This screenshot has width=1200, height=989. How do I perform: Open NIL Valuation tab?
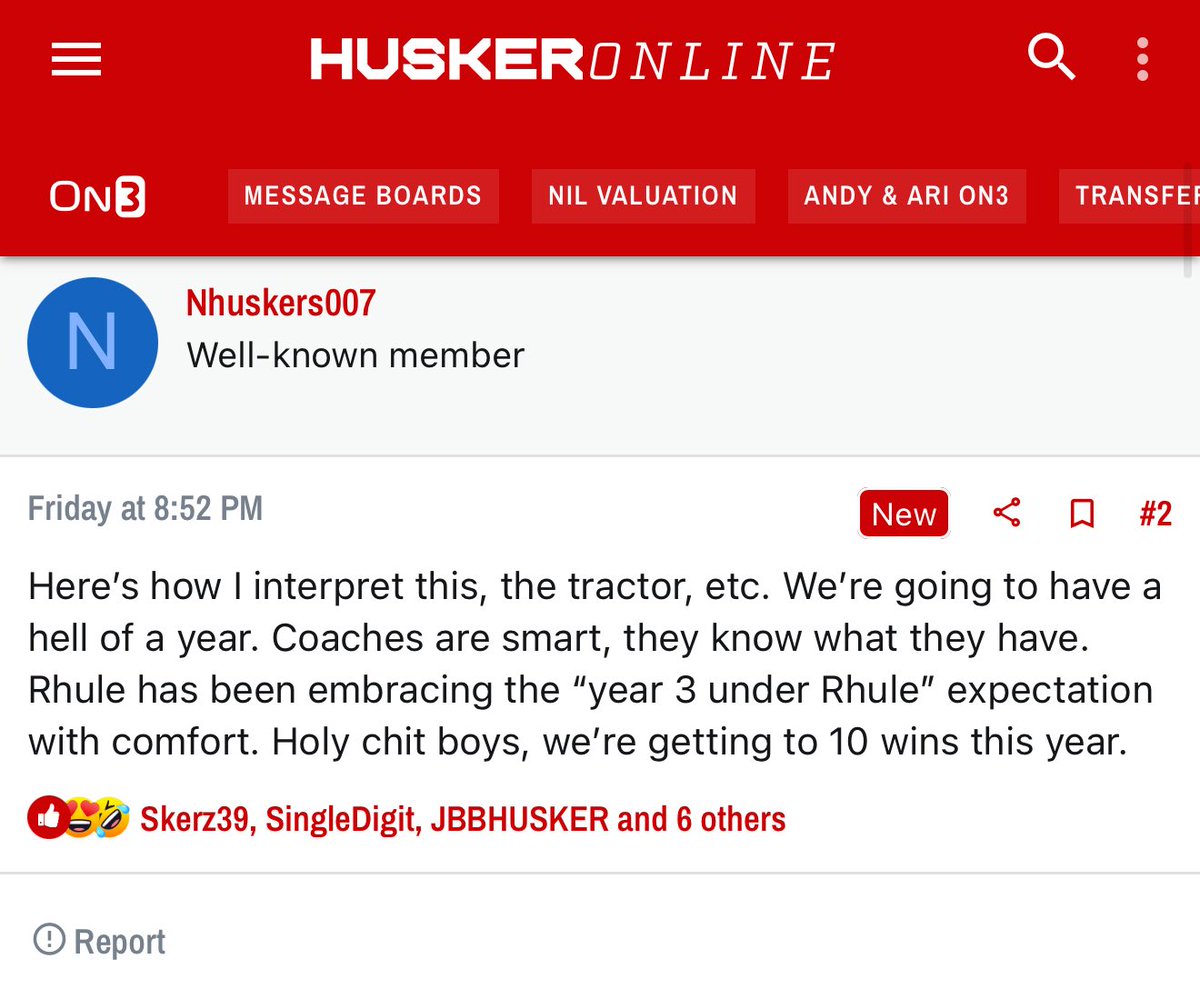point(643,196)
